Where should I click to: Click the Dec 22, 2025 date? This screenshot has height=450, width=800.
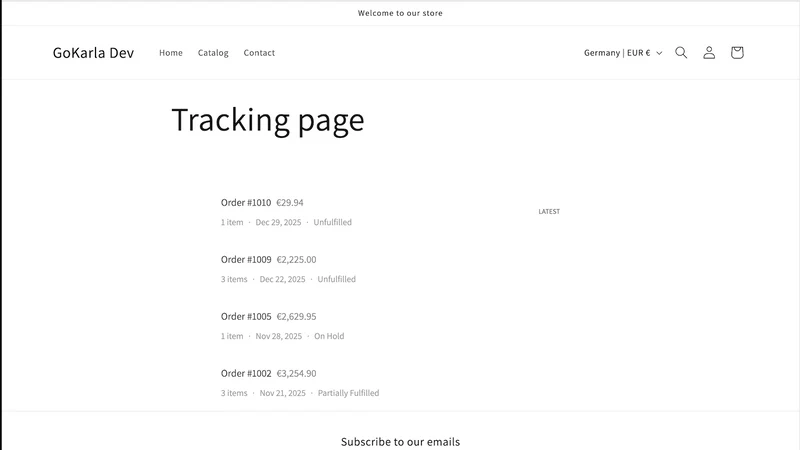(x=282, y=279)
